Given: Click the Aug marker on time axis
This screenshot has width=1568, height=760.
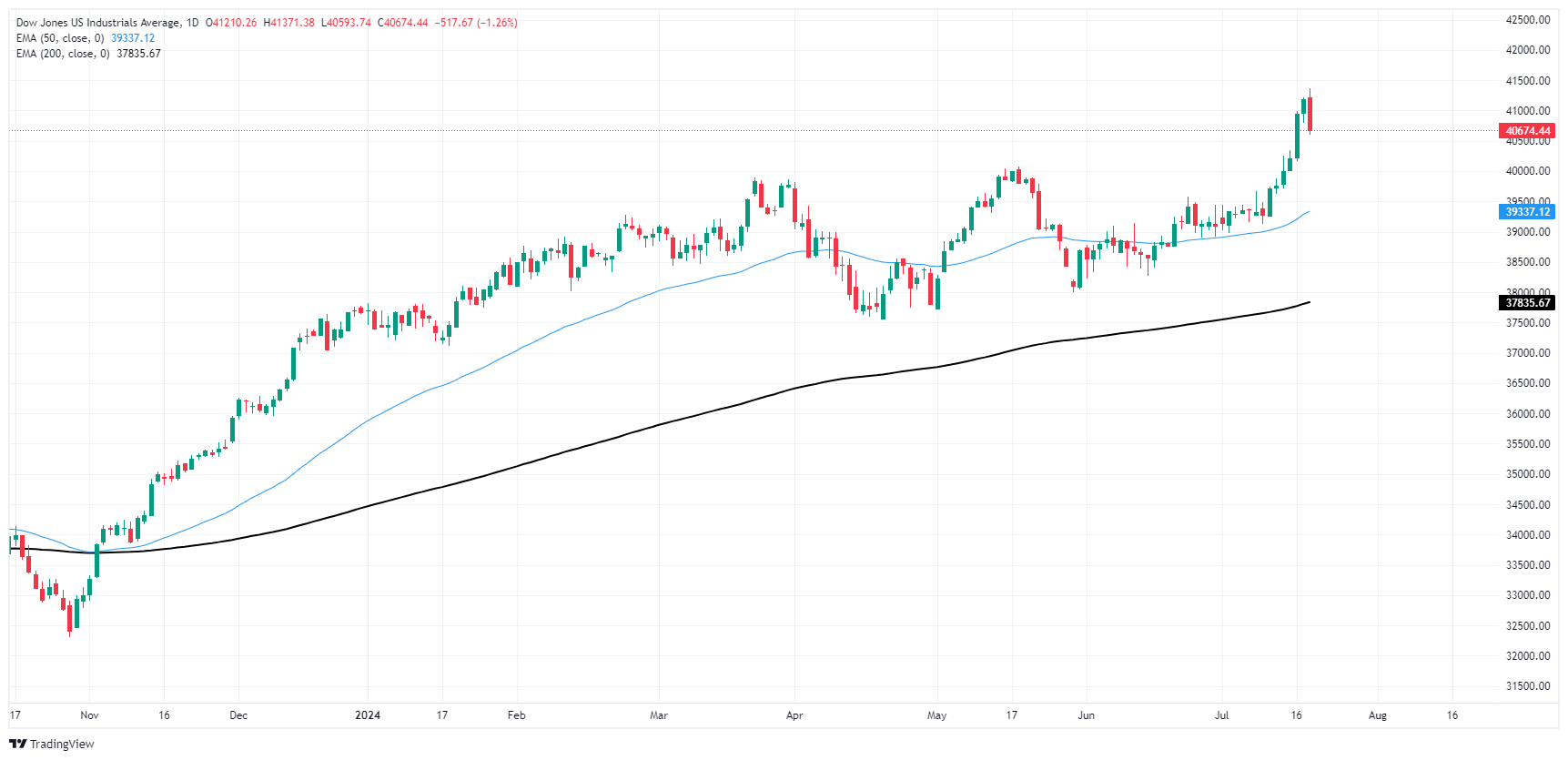Looking at the screenshot, I should click(x=1378, y=715).
